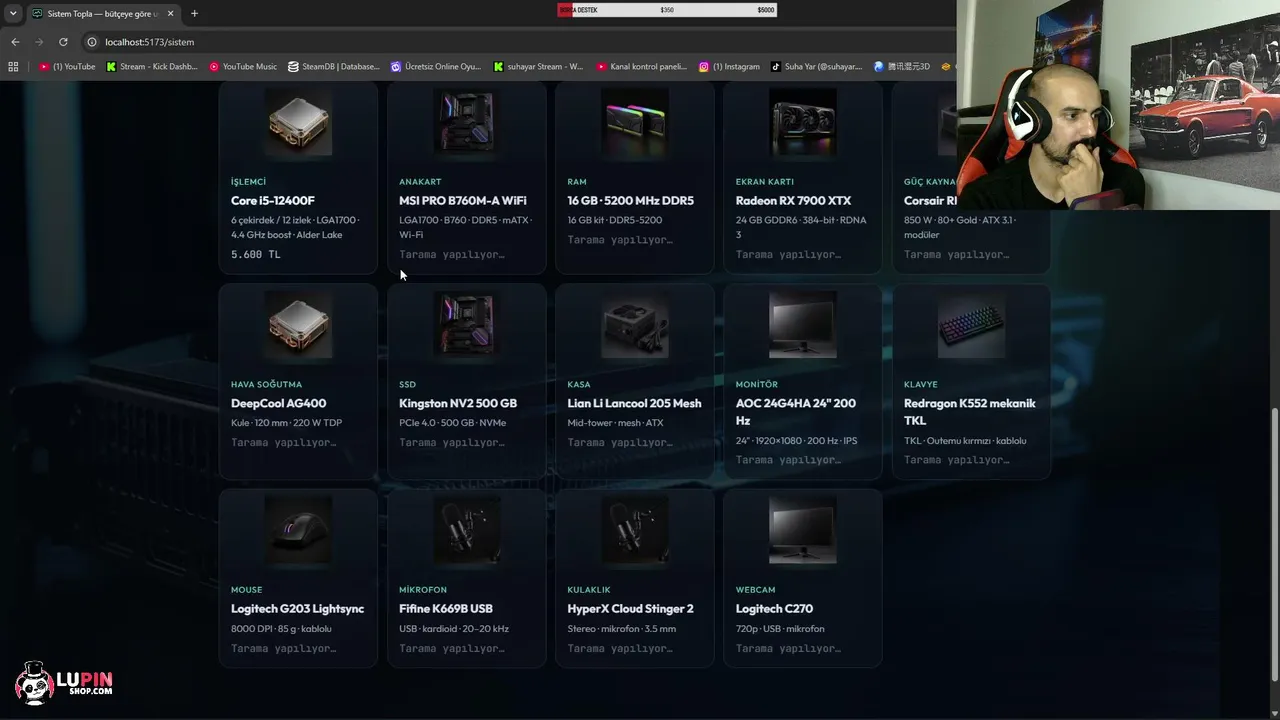Click the AOC 24G4HA monitor image
1280x720 pixels.
(803, 325)
